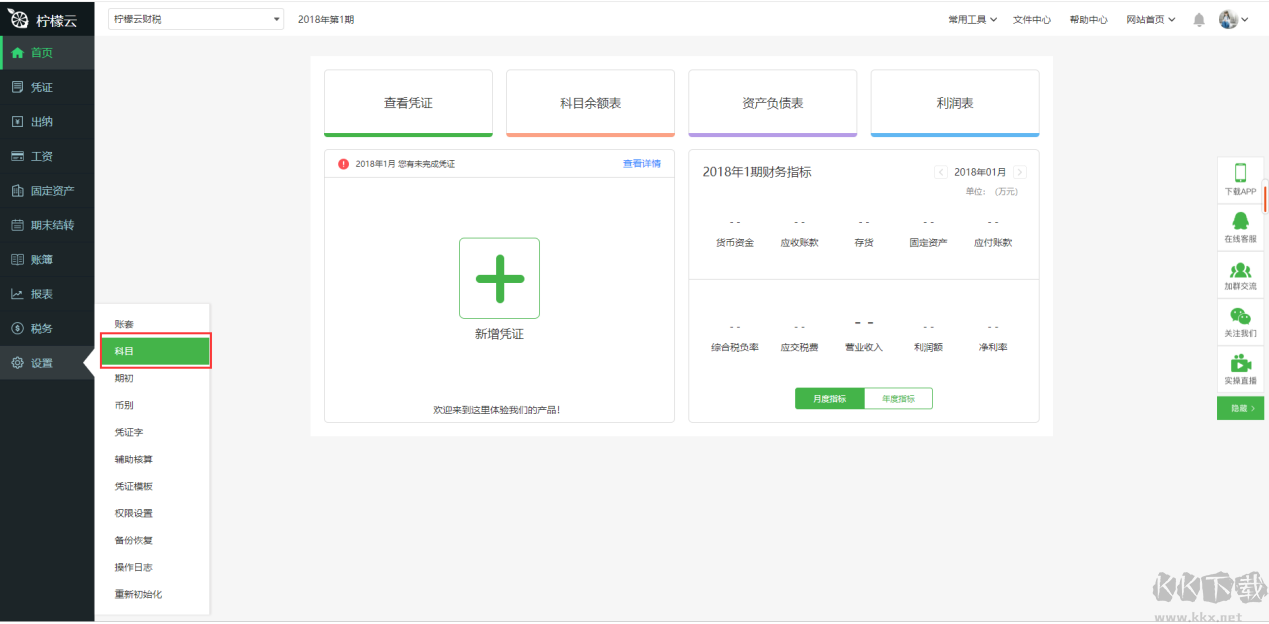The height and width of the screenshot is (624, 1269).
Task: Go to previous month arrow
Action: pos(941,172)
